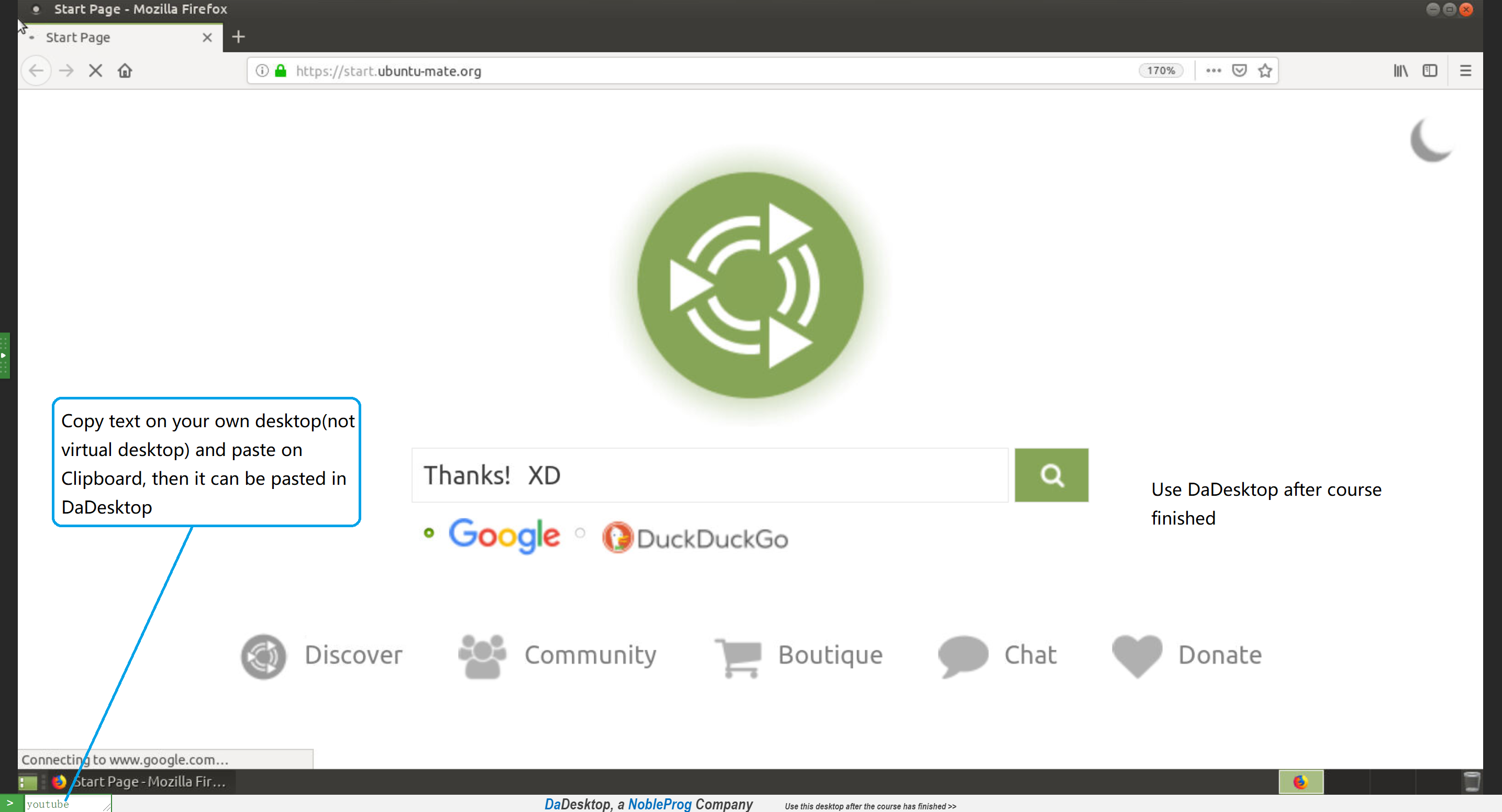Open the Community link

point(590,655)
